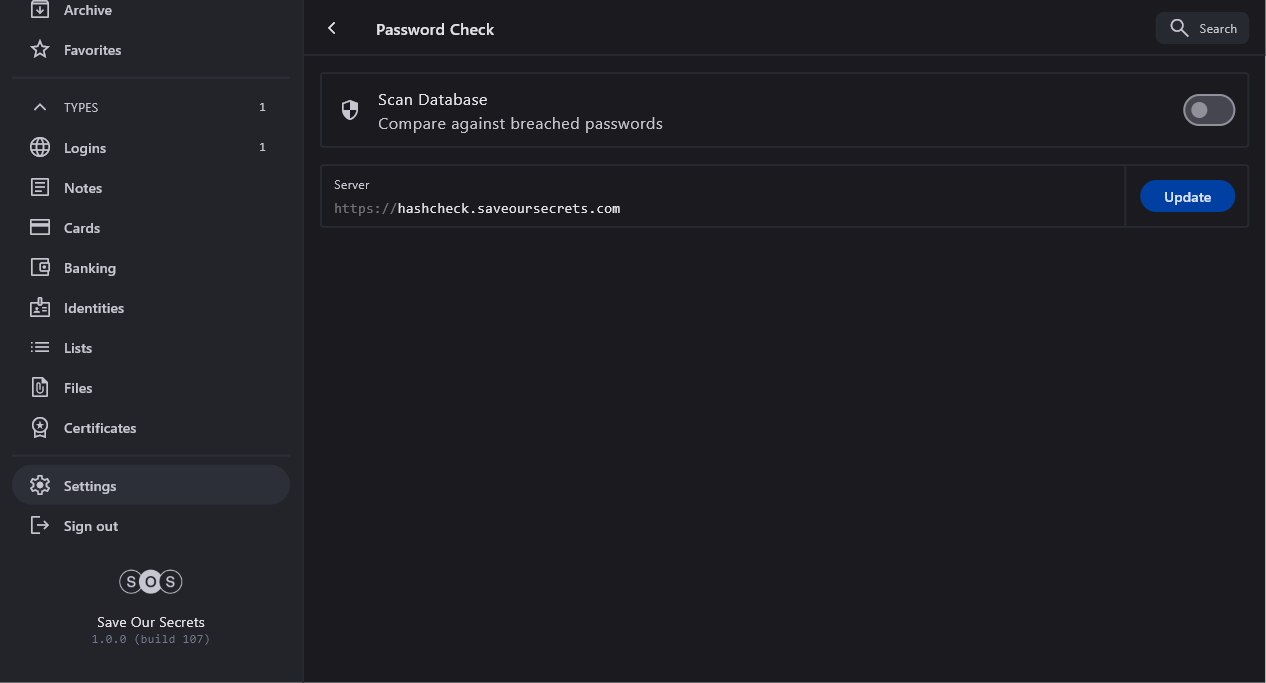Screen dimensions: 1266x683
Task: Click the Sign out item
Action: [x=90, y=526]
